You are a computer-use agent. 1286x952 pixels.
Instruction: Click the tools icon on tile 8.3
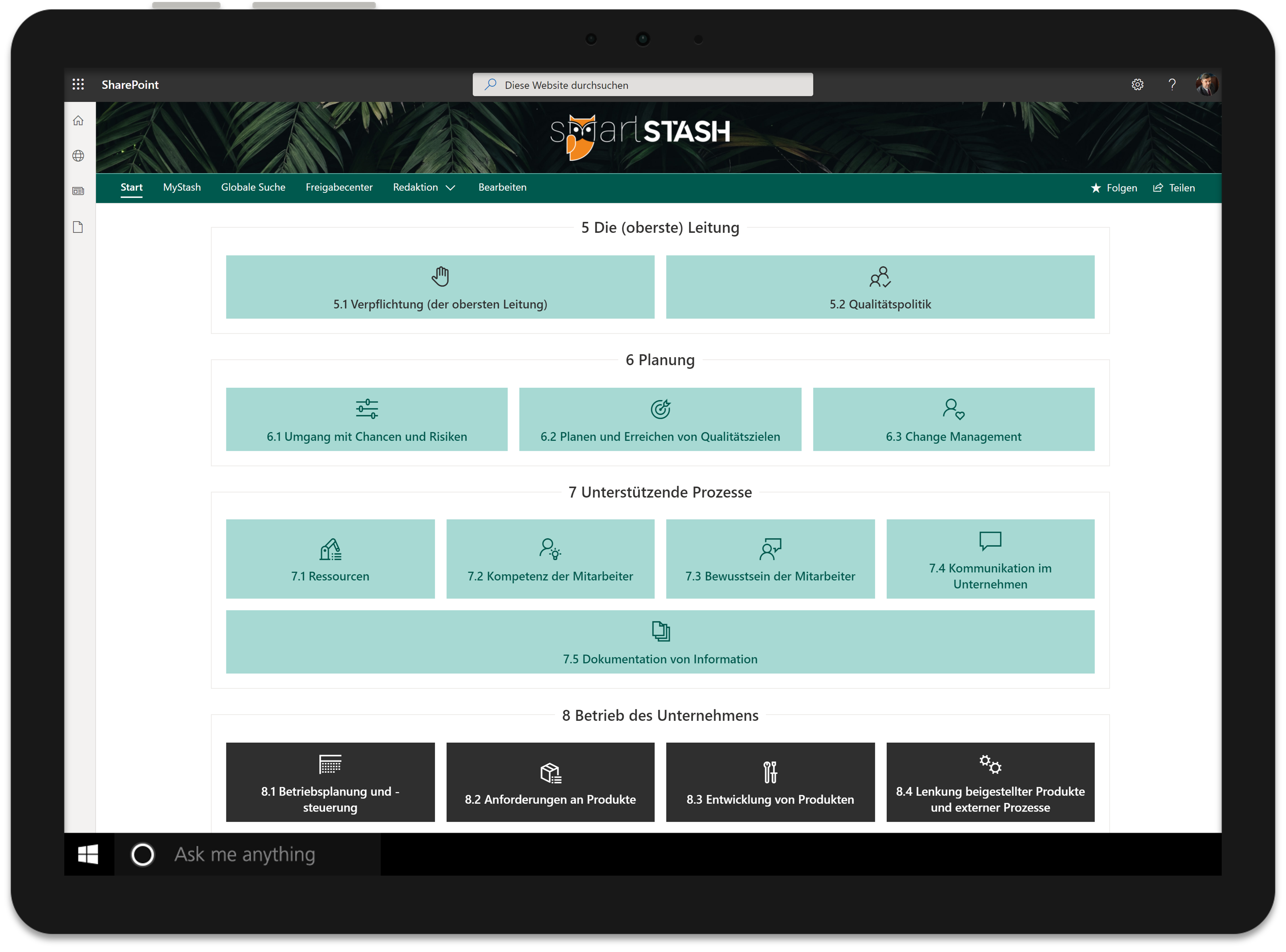coord(770,773)
